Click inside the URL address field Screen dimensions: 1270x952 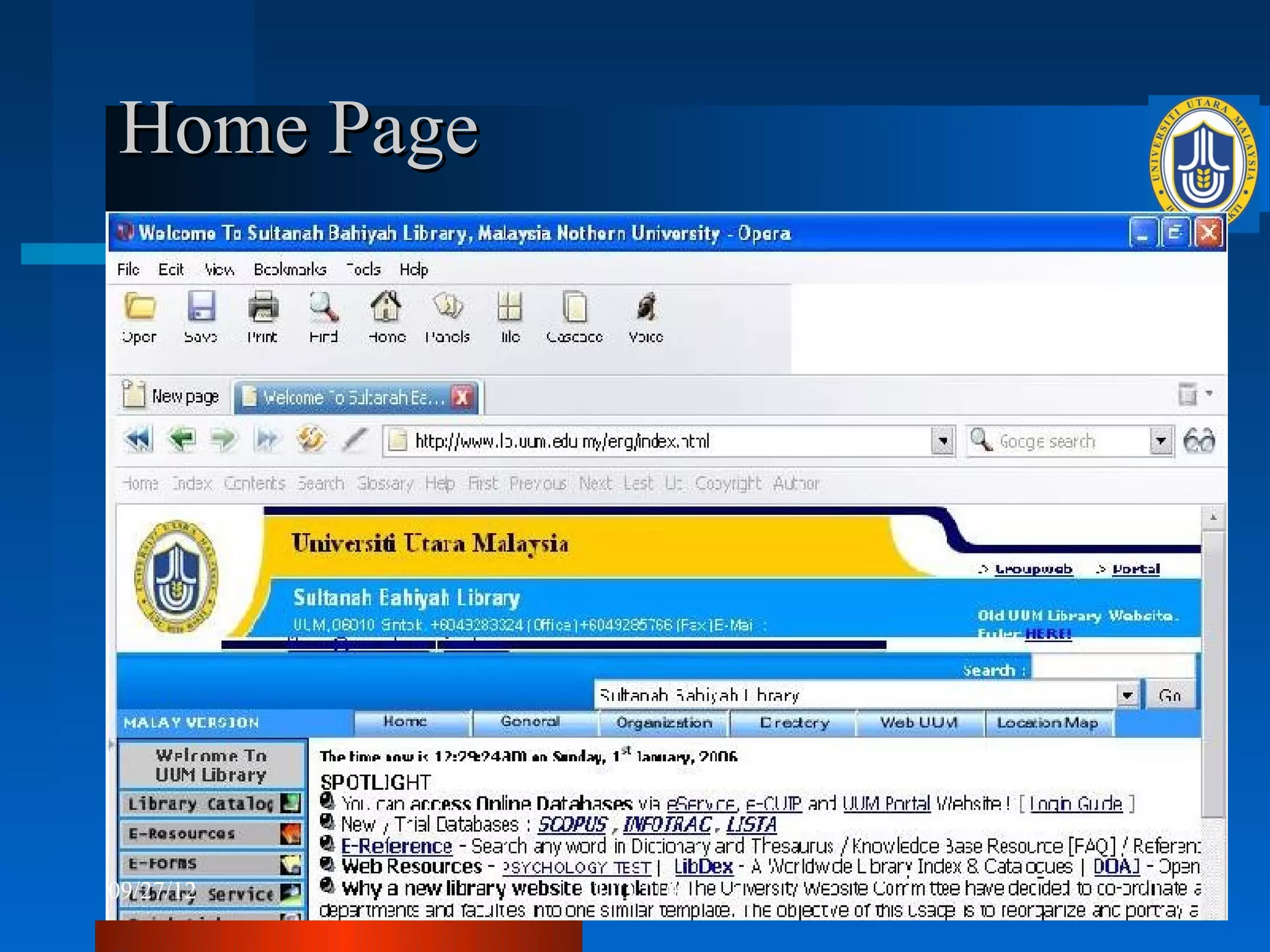click(657, 441)
